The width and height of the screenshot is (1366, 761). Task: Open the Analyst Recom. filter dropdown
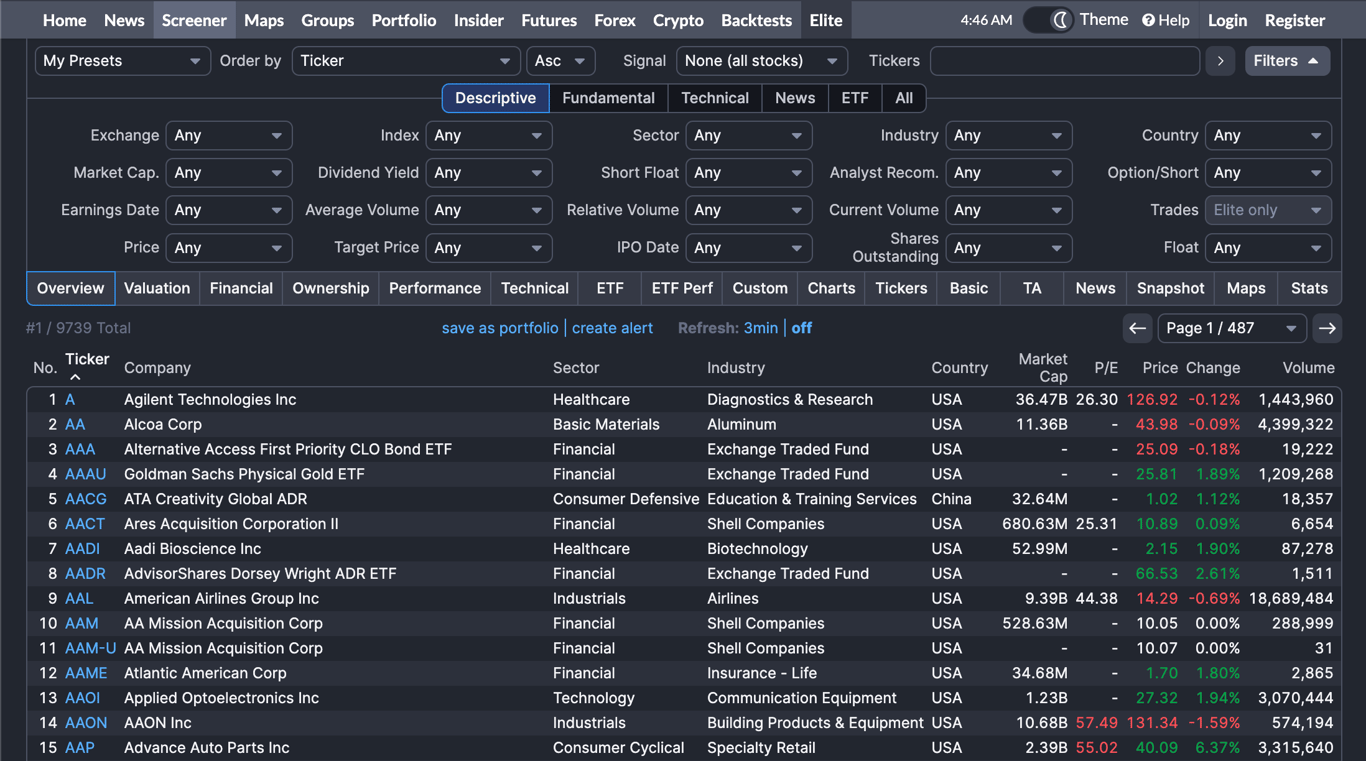pos(1009,173)
